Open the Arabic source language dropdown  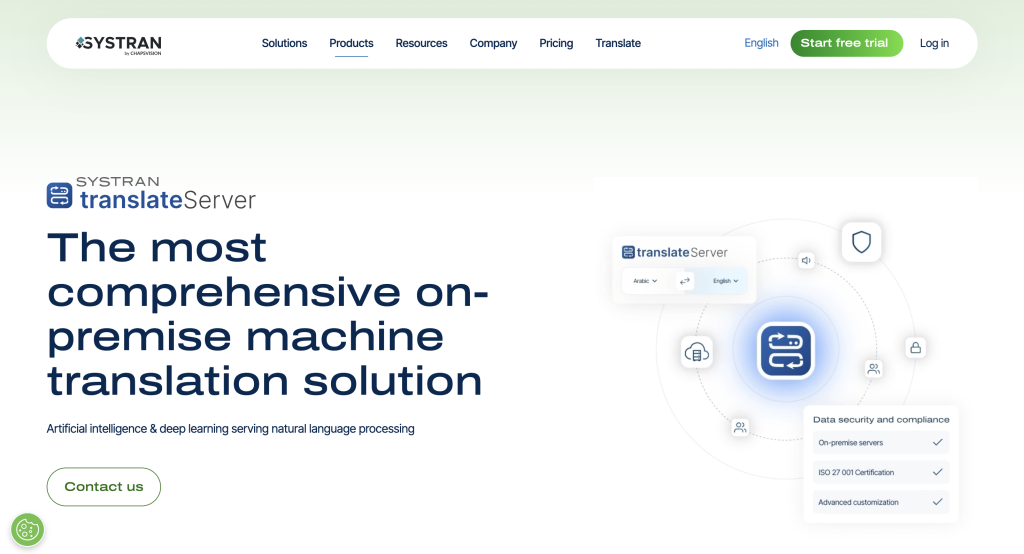(646, 281)
